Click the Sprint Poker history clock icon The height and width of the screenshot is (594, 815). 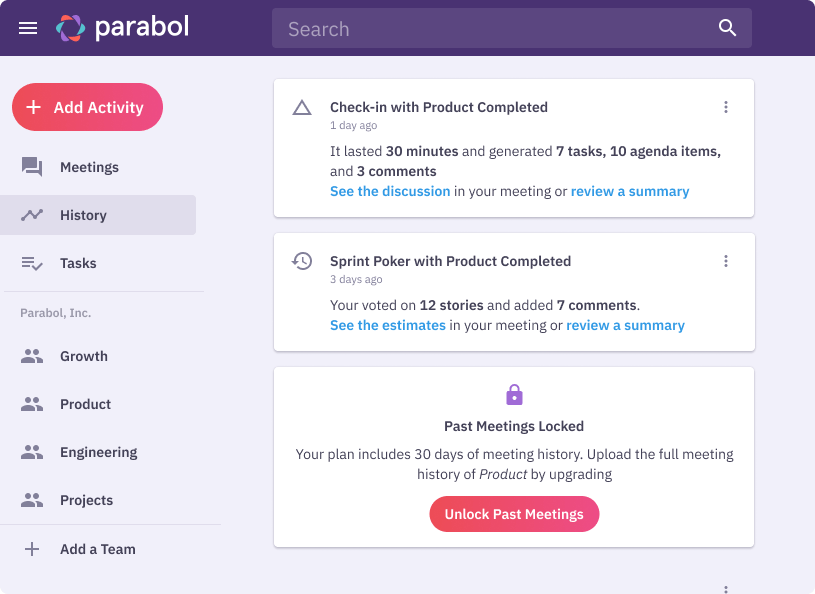302,261
